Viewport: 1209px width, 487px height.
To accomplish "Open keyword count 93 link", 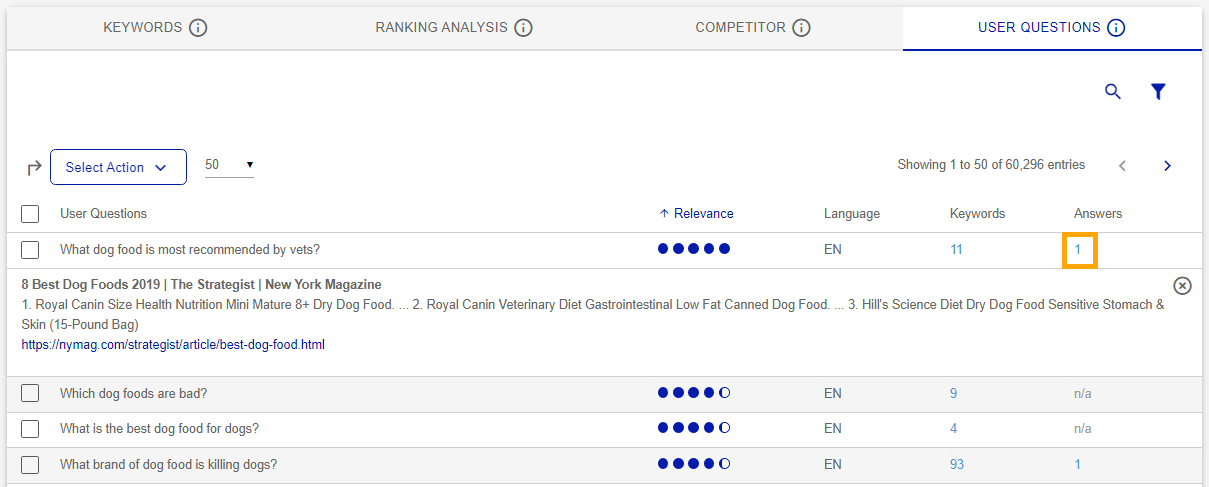I will click(957, 465).
